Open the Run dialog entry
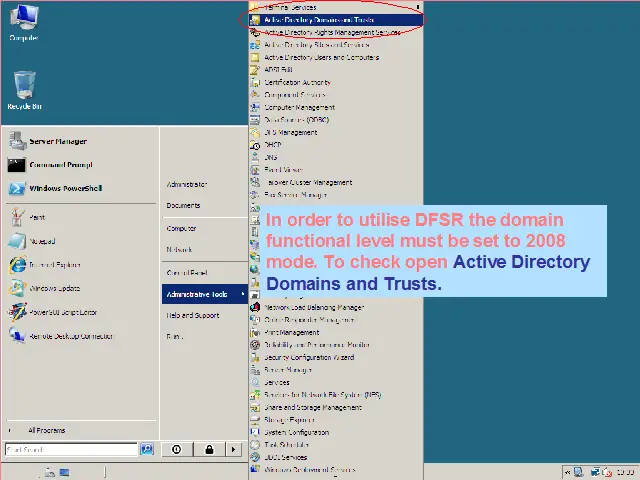The width and height of the screenshot is (640, 480). [x=204, y=337]
